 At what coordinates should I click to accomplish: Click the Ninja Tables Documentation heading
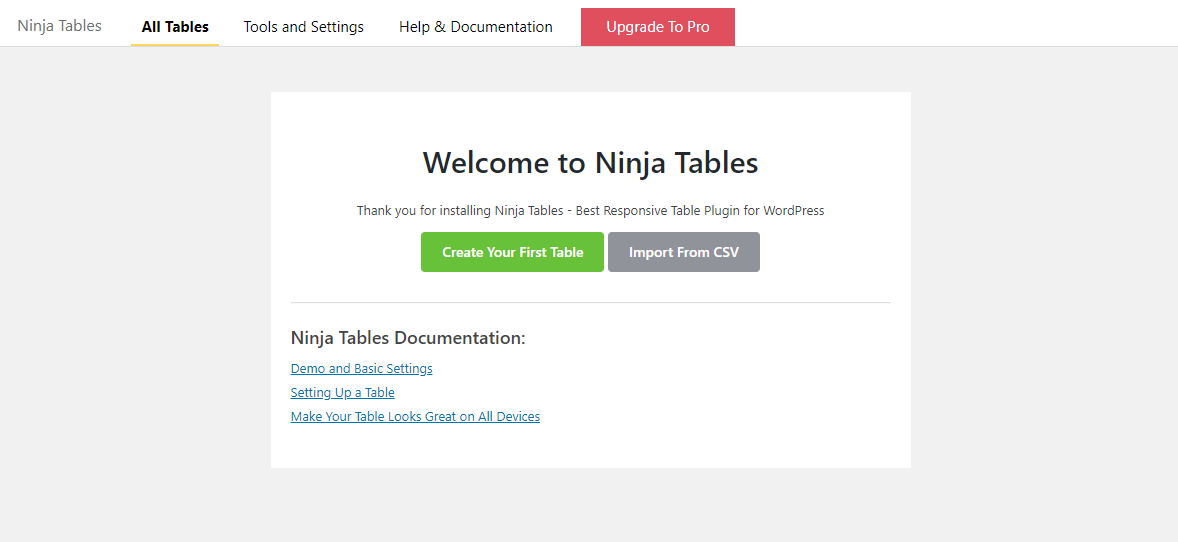(x=408, y=338)
